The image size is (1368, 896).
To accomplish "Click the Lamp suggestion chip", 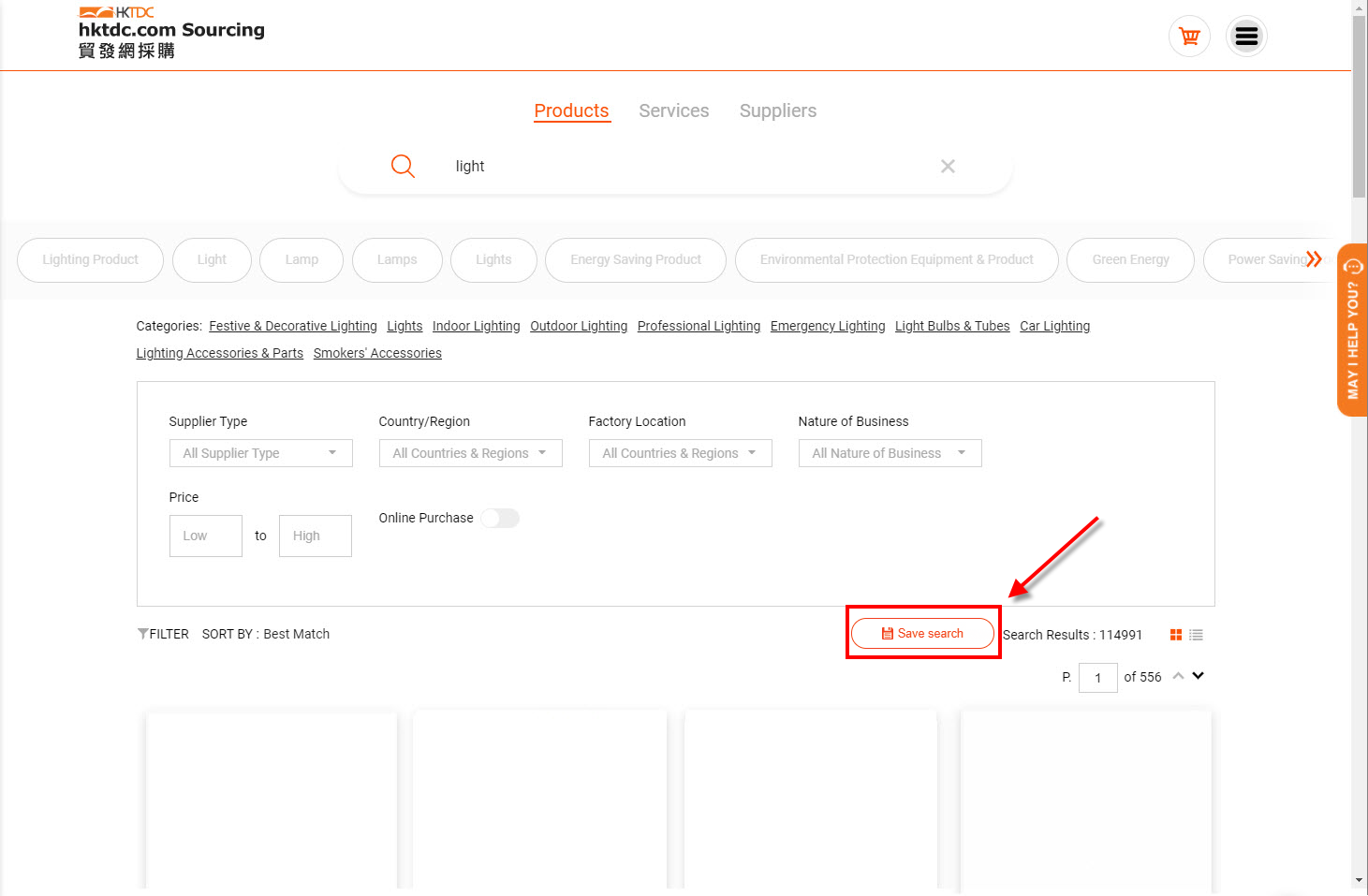I will 302,260.
